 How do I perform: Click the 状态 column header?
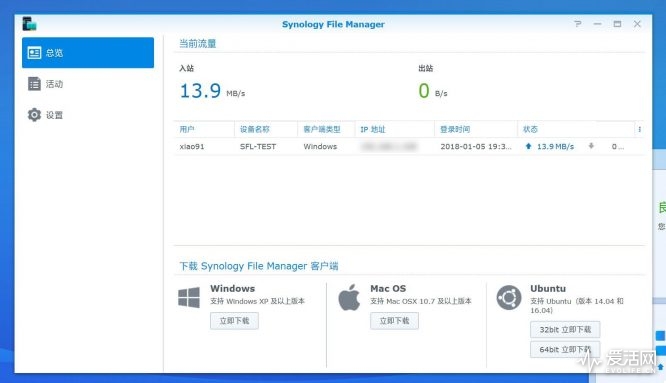click(576, 129)
